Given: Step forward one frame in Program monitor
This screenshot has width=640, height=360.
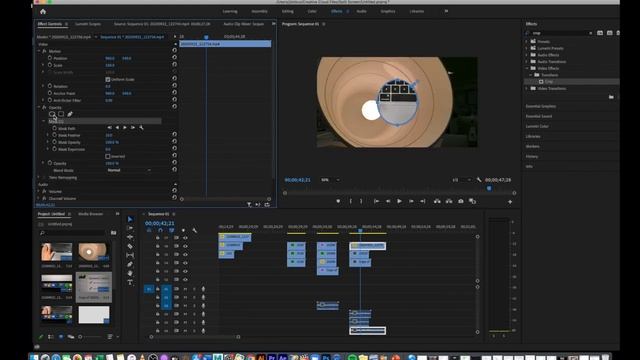Looking at the screenshot, I should (411, 201).
